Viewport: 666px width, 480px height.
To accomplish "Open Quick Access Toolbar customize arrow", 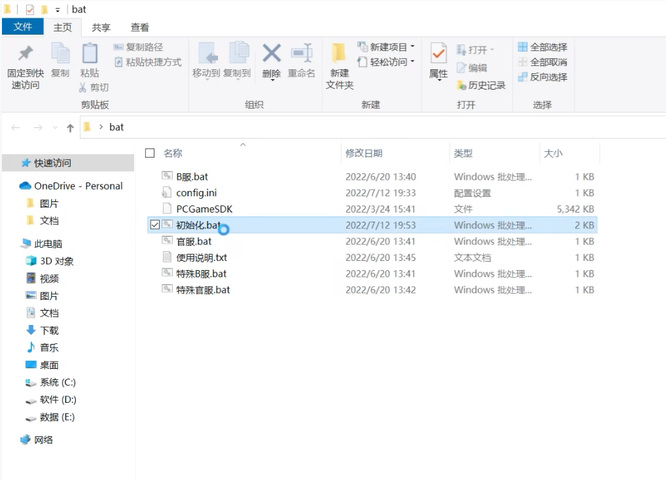I will tap(57, 10).
